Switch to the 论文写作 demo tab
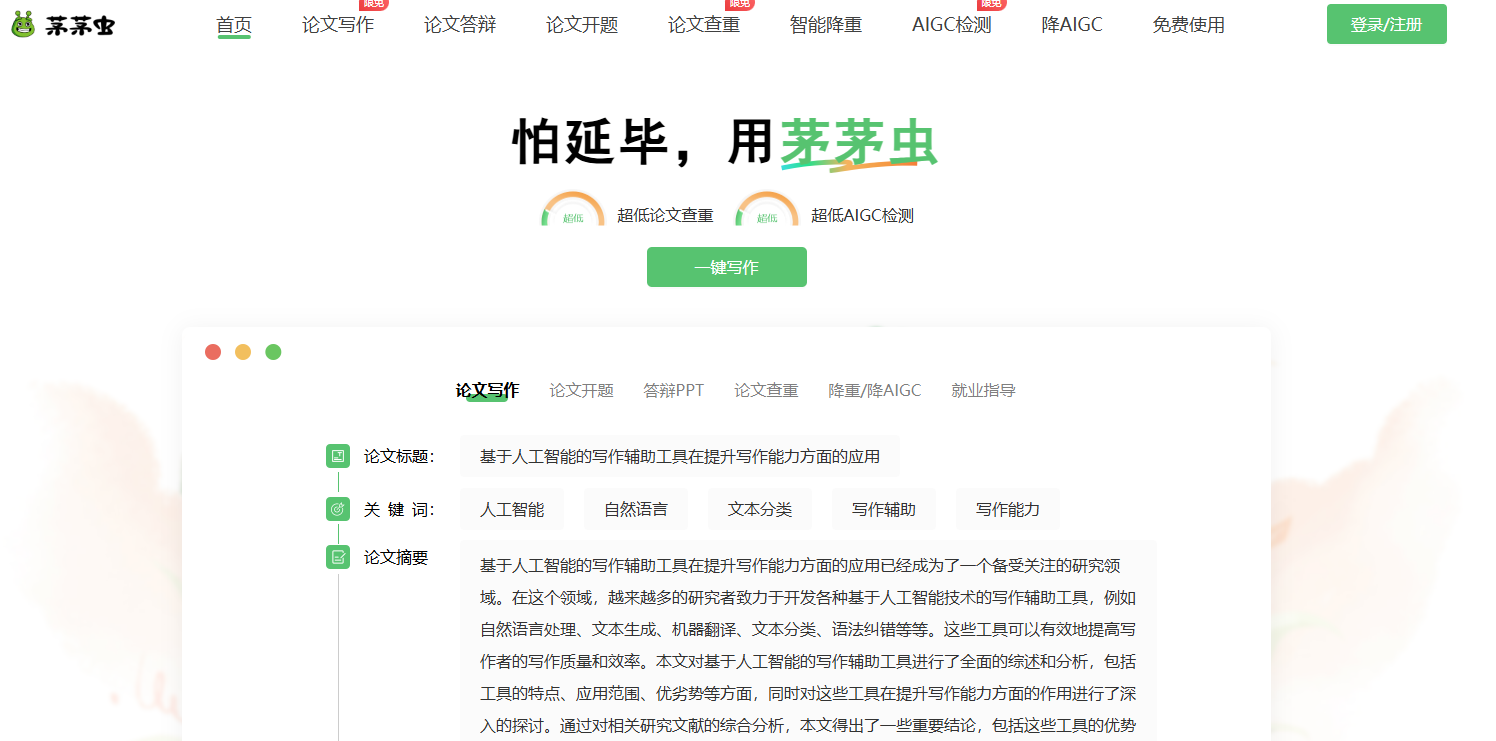The width and height of the screenshot is (1496, 741). (x=487, y=391)
